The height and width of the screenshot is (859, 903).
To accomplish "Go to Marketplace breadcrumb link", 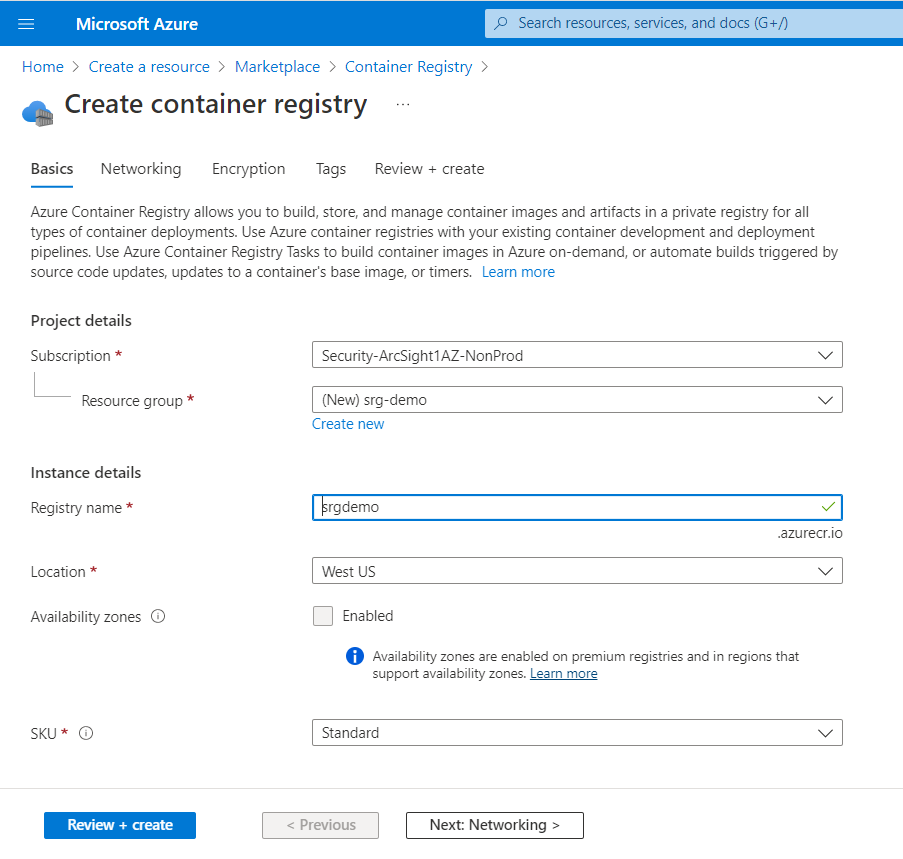I will point(277,67).
